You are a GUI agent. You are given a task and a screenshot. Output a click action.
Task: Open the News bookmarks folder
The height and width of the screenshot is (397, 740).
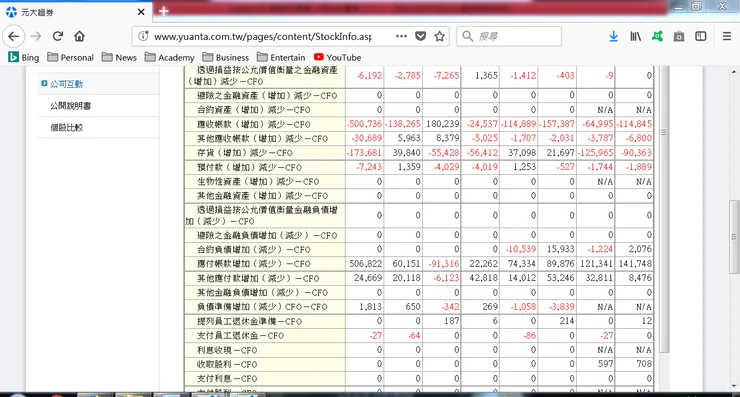point(119,58)
